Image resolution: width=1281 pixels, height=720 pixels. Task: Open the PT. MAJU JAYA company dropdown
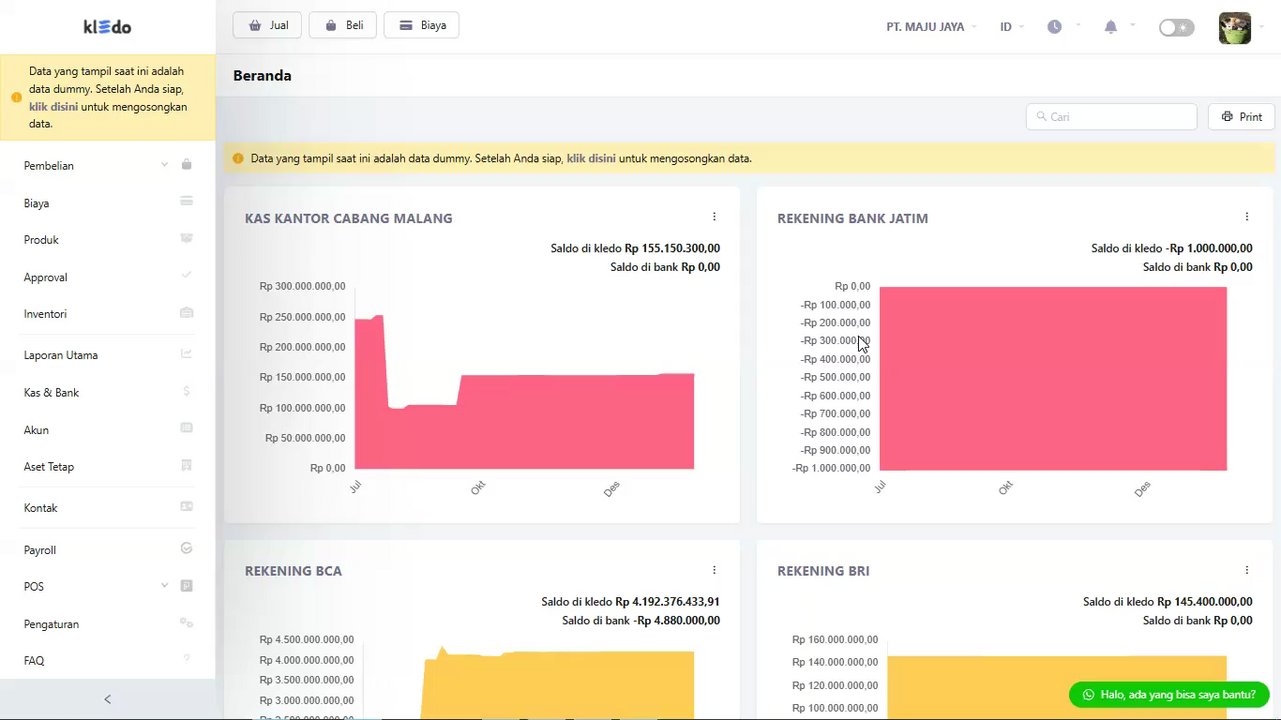pyautogui.click(x=931, y=27)
